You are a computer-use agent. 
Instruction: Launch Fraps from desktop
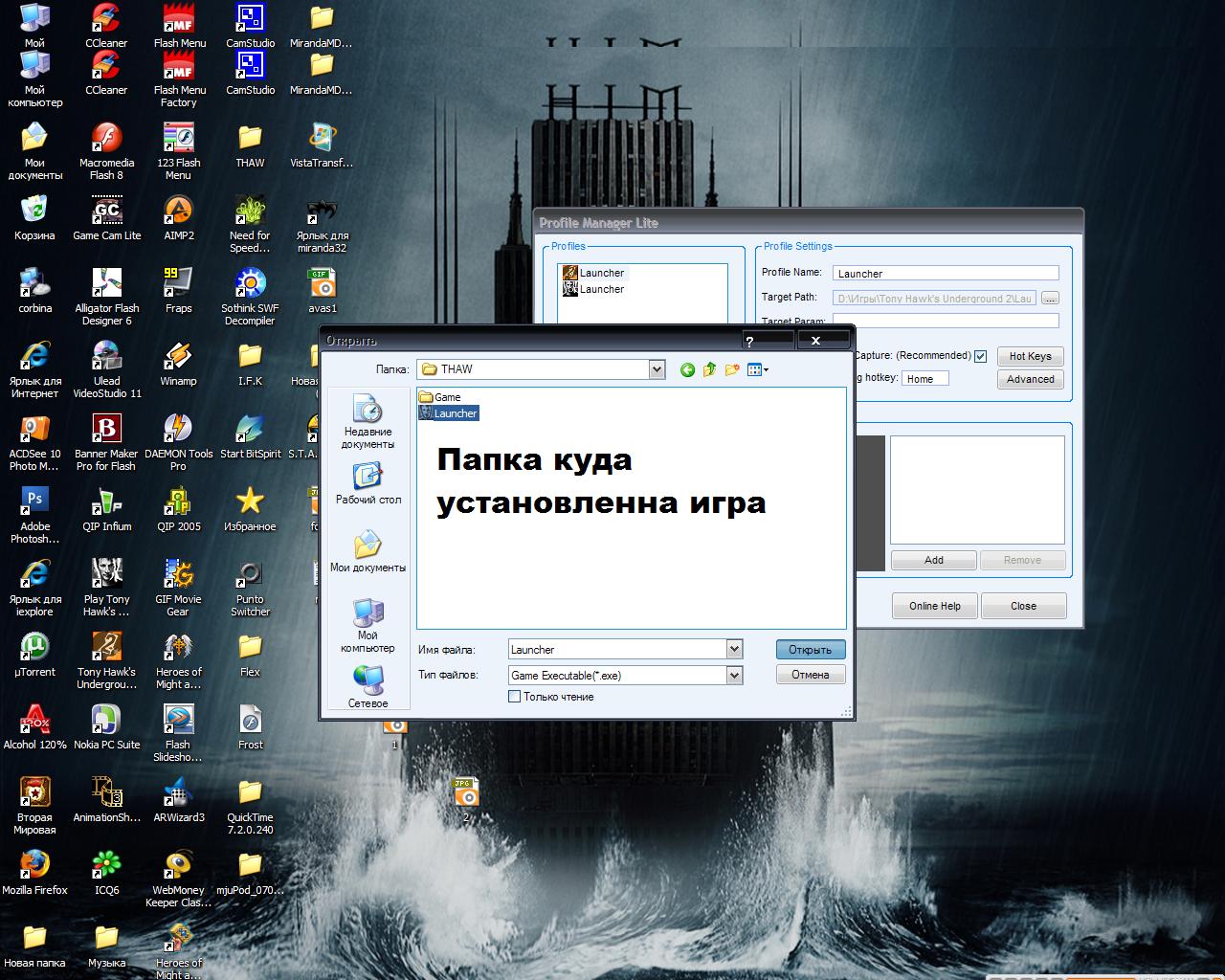(178, 291)
